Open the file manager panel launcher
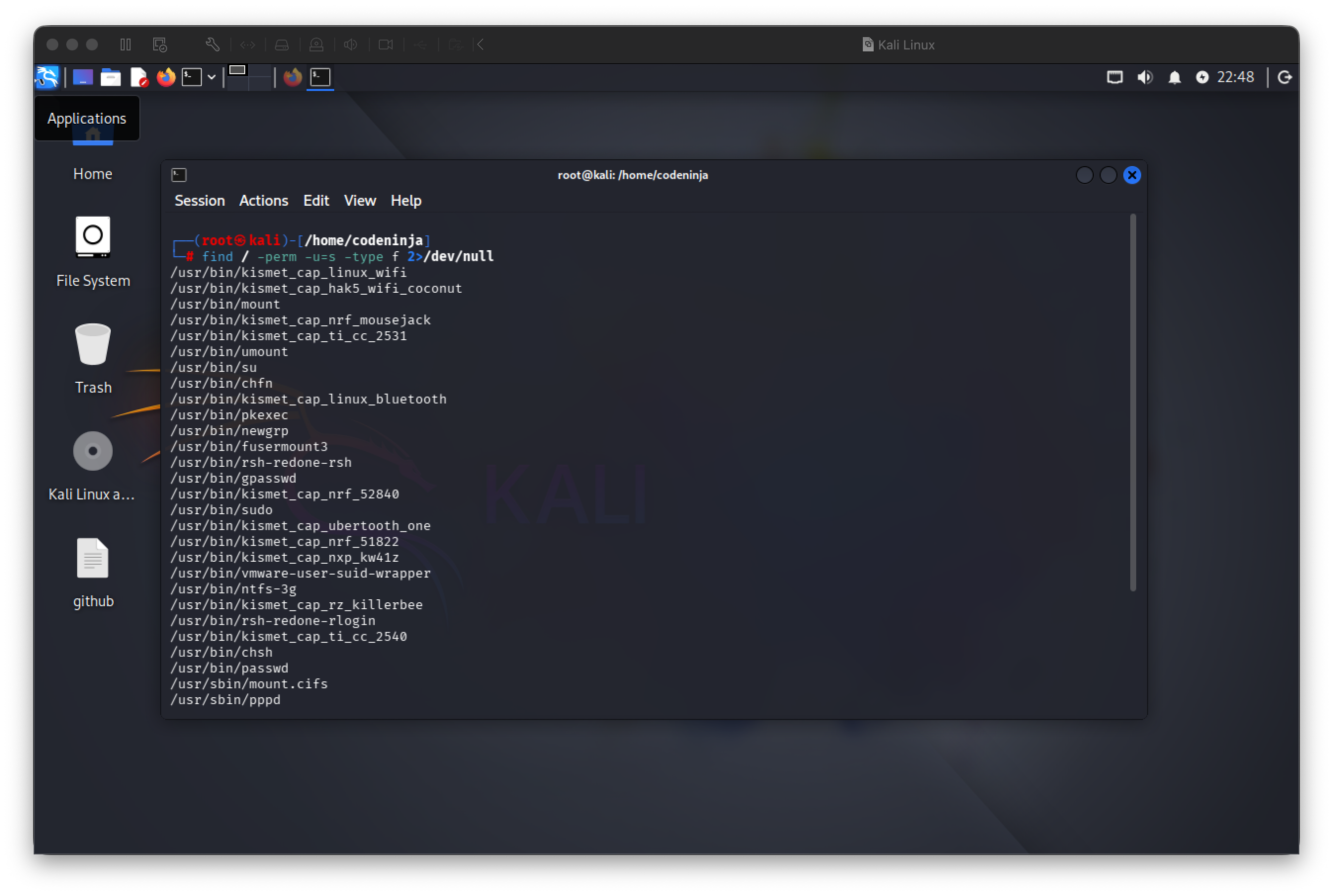Screen dimensions: 1333x896 click(x=111, y=77)
